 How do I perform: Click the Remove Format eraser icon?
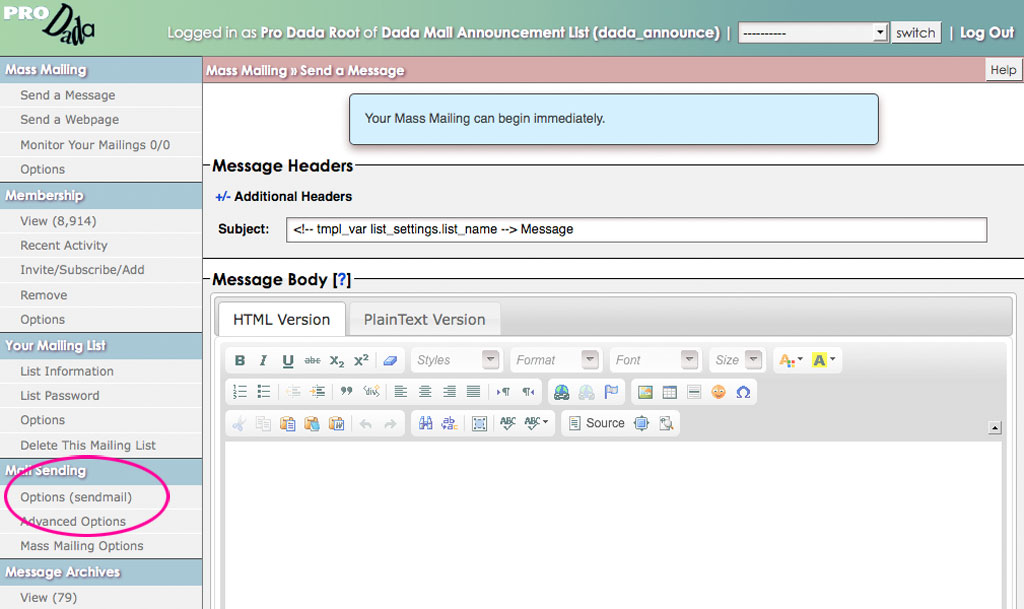(390, 360)
